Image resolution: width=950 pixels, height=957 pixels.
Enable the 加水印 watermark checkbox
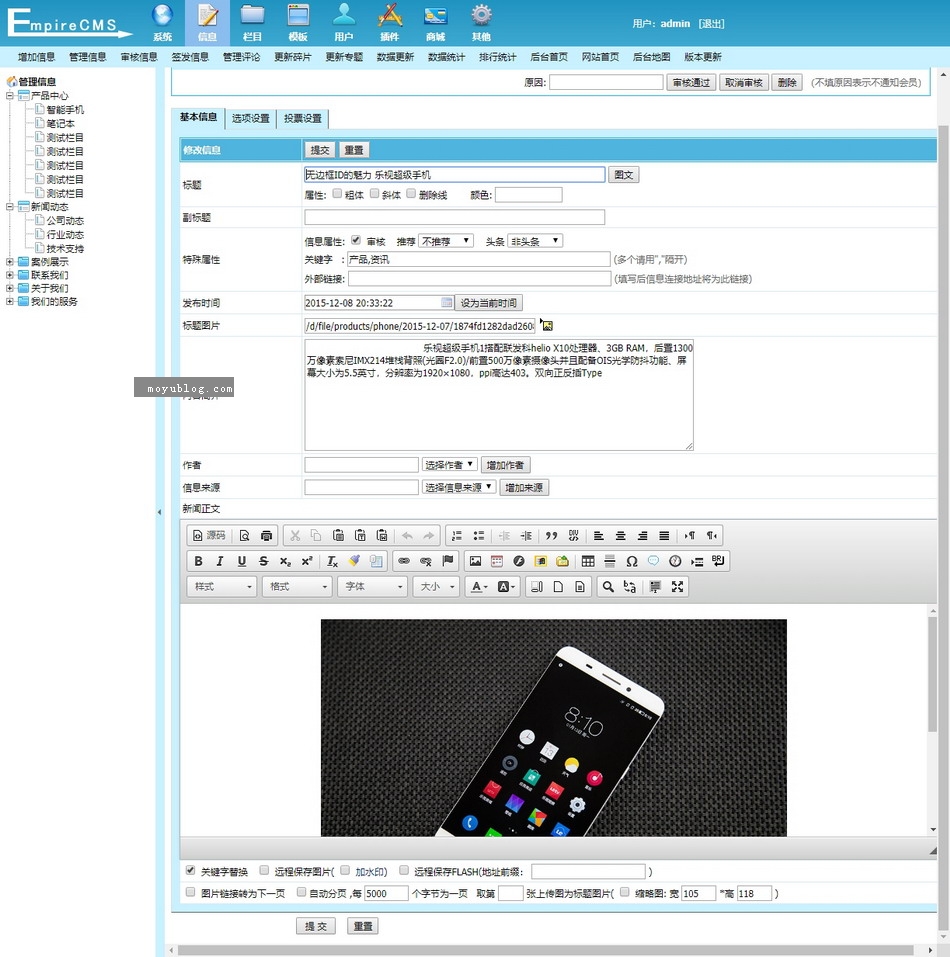(345, 870)
